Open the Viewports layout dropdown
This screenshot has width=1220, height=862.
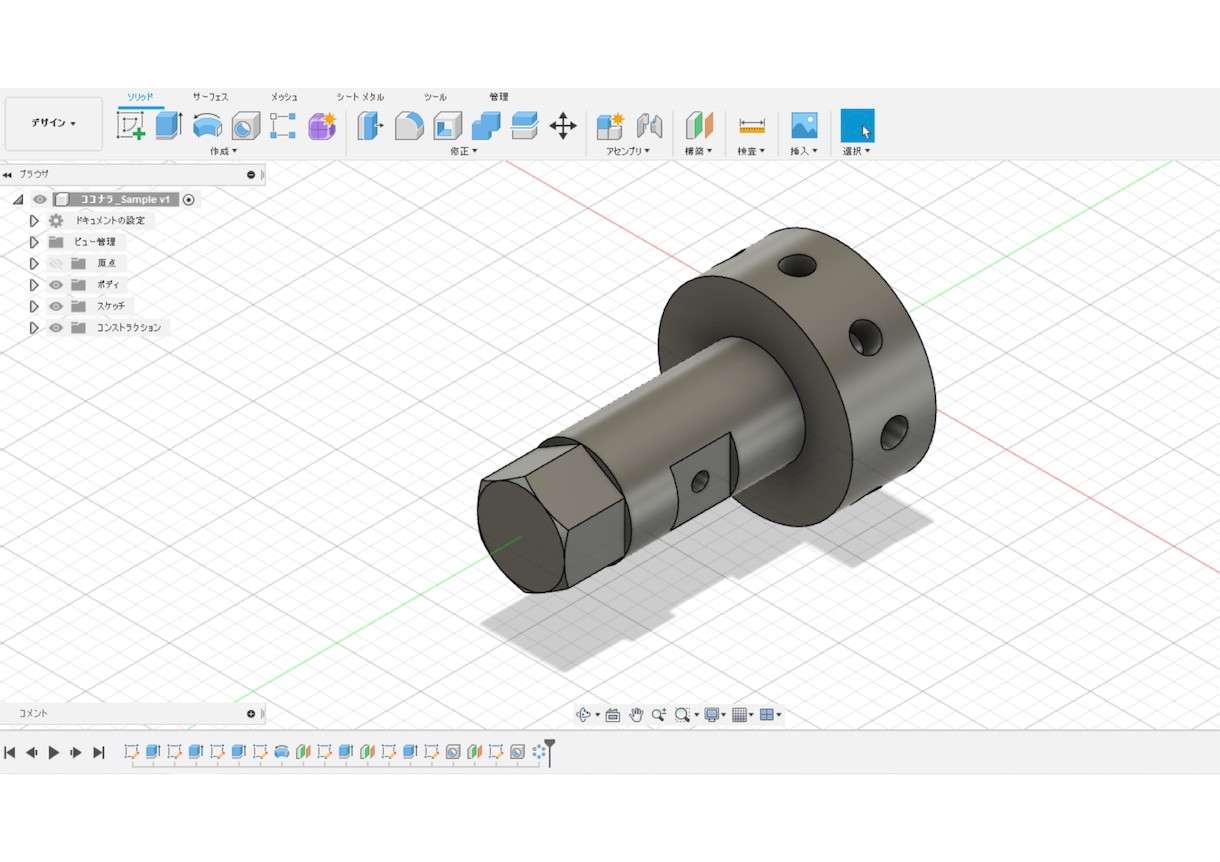click(770, 715)
